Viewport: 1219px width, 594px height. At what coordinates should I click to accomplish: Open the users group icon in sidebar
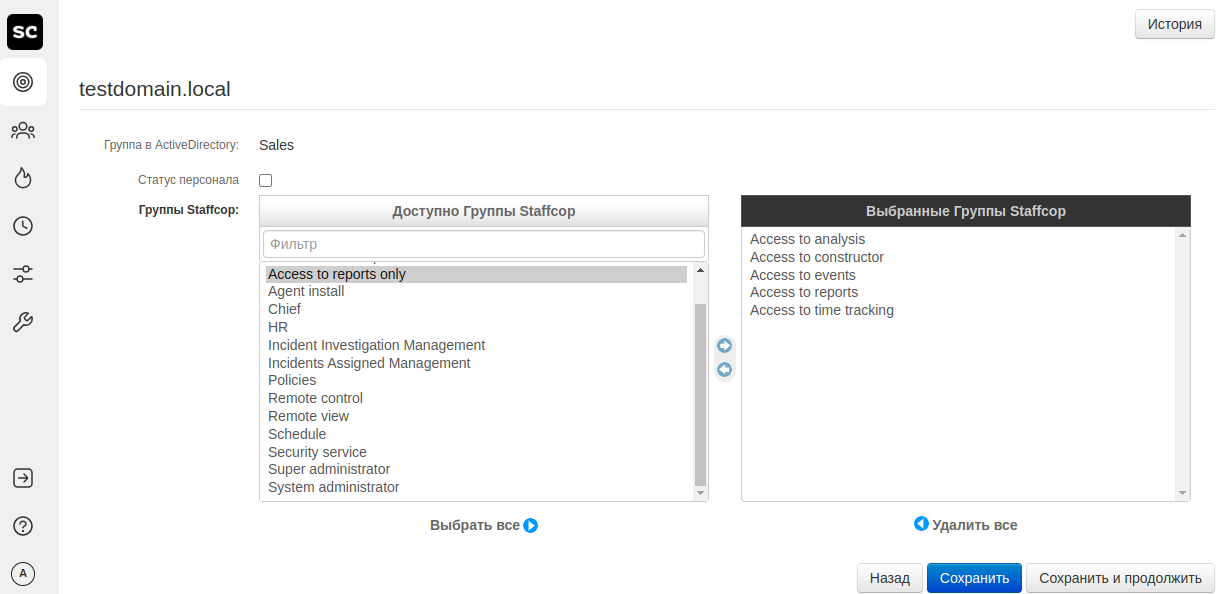(x=24, y=130)
